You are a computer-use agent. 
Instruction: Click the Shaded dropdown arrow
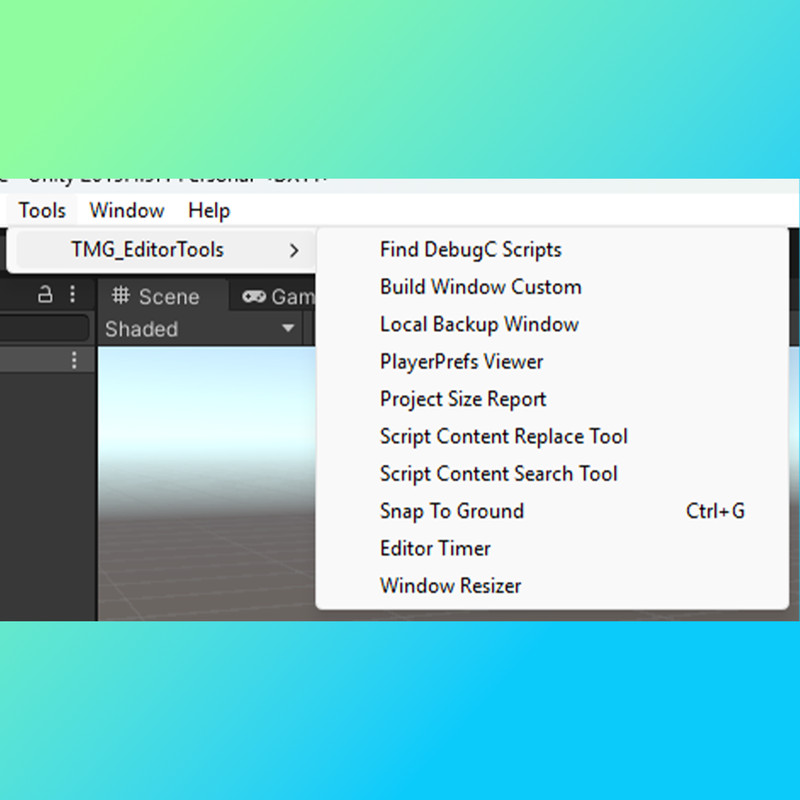(x=286, y=328)
